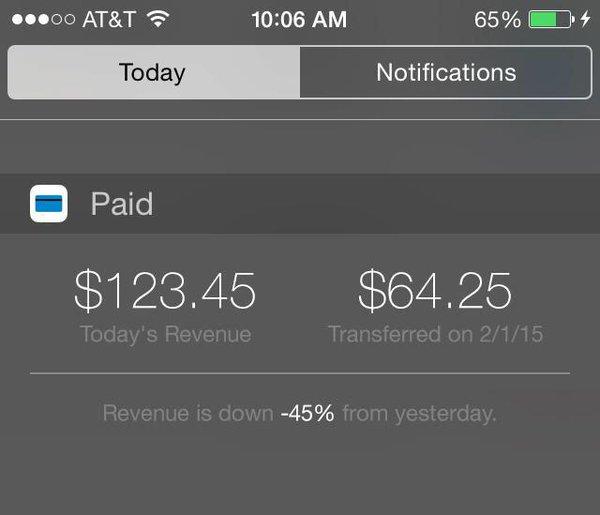This screenshot has height=515, width=600.
Task: Tap the Transferred on 2/1/15 label
Action: click(435, 334)
